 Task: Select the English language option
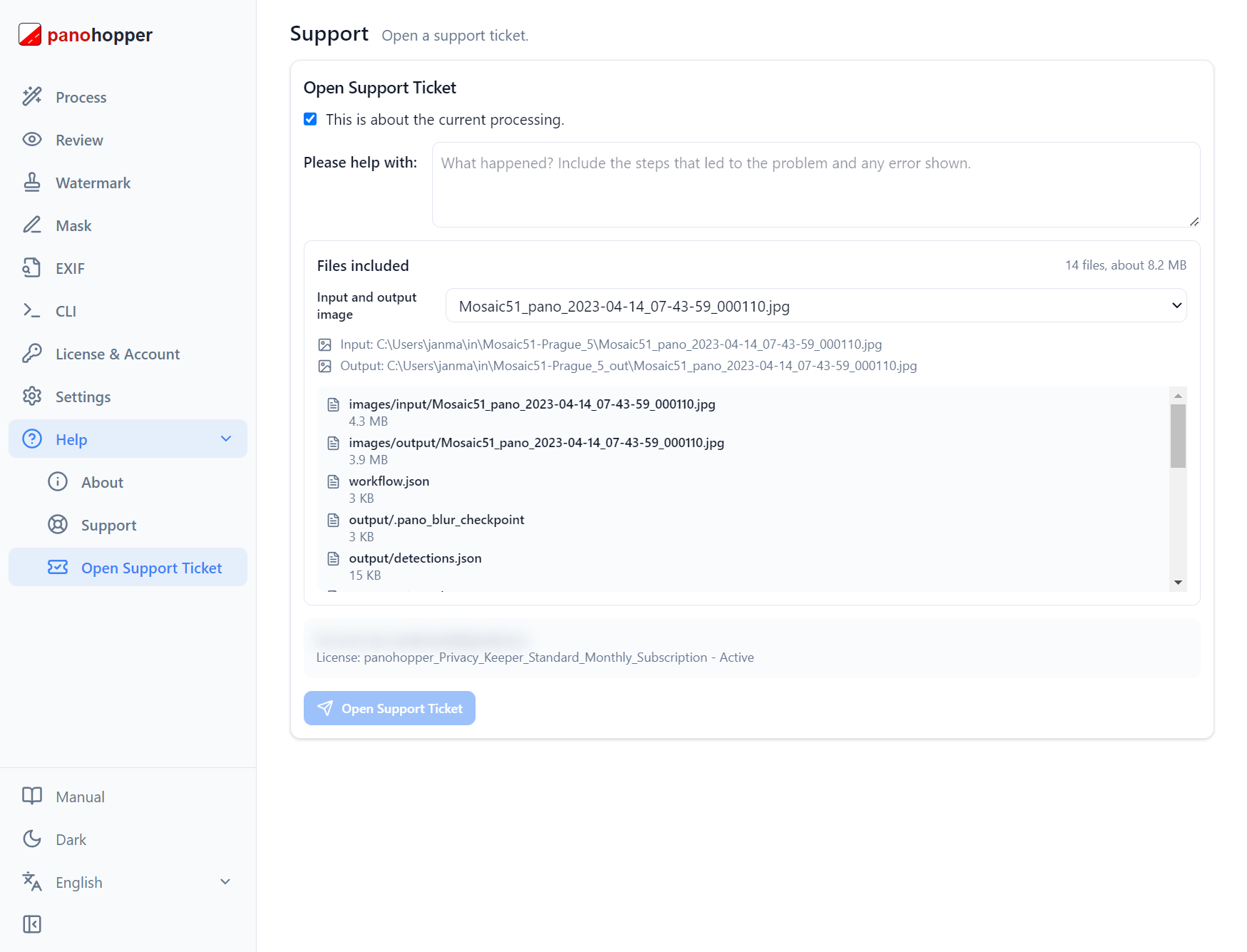(x=128, y=882)
